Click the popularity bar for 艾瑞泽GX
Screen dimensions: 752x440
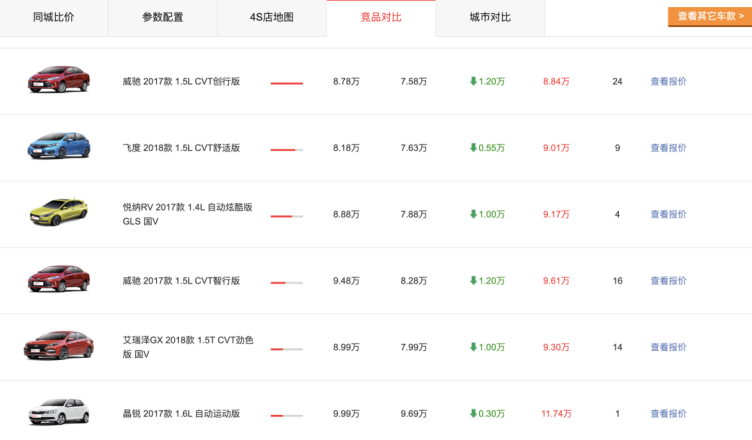tap(287, 349)
